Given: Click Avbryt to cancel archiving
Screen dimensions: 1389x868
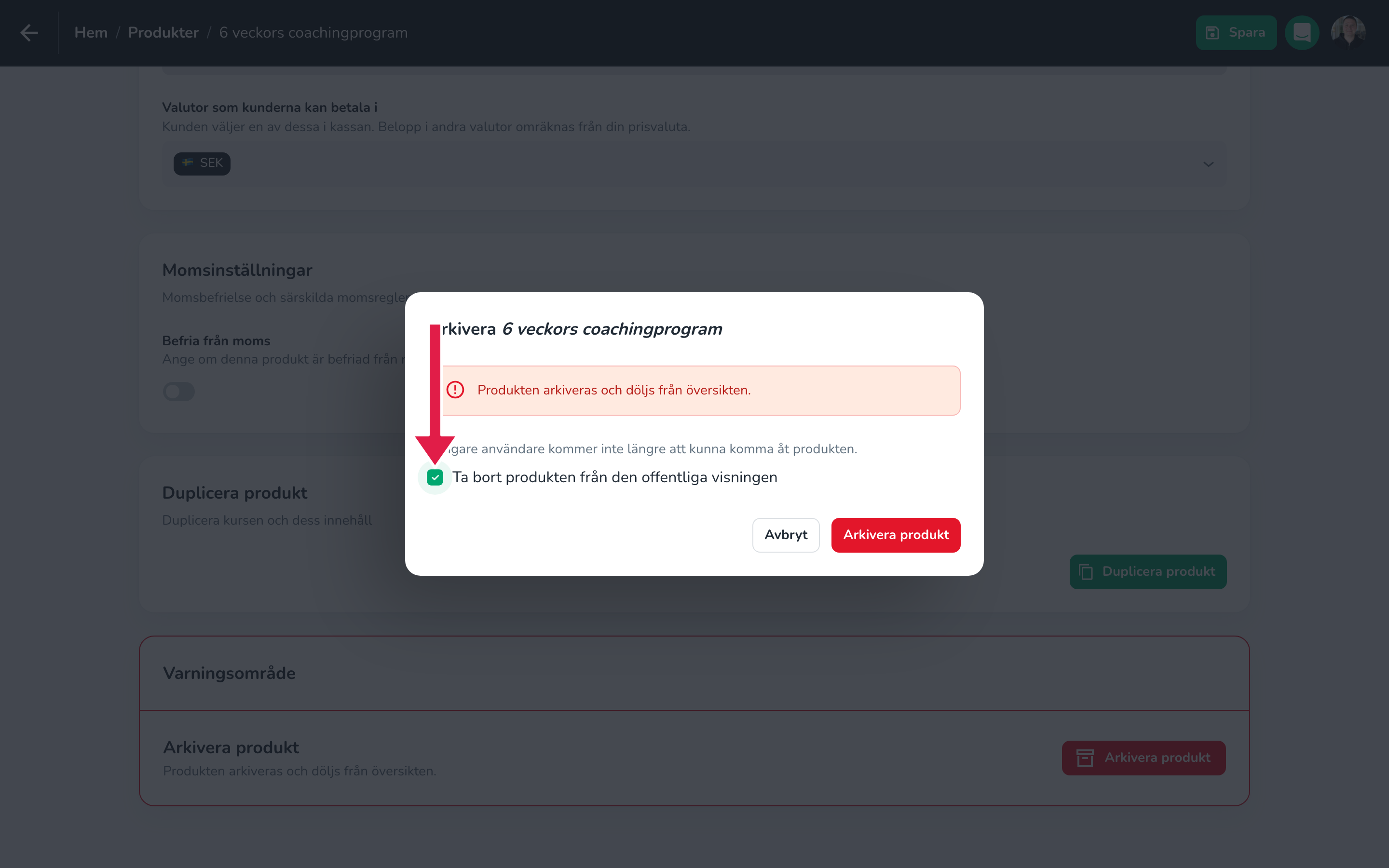Looking at the screenshot, I should click(786, 535).
